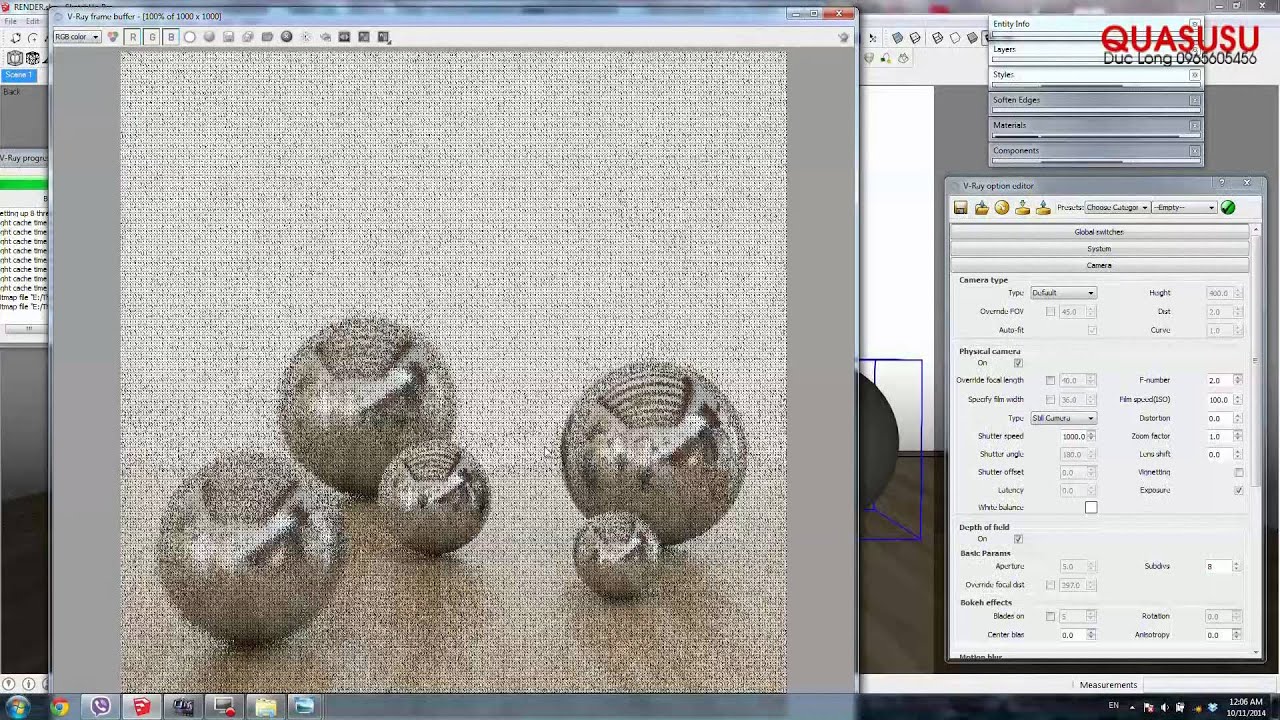Enable the Override FOV checkbox
The height and width of the screenshot is (720, 1280).
pyautogui.click(x=1050, y=312)
